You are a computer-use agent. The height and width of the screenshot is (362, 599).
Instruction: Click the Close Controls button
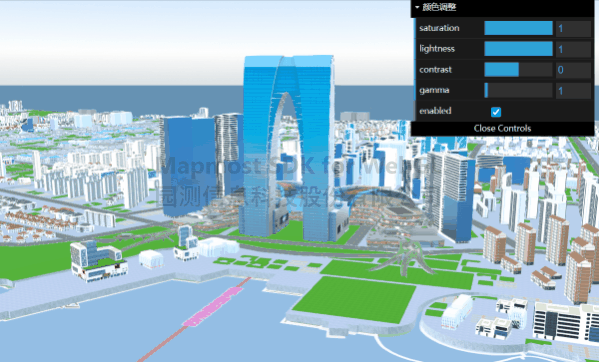[502, 128]
